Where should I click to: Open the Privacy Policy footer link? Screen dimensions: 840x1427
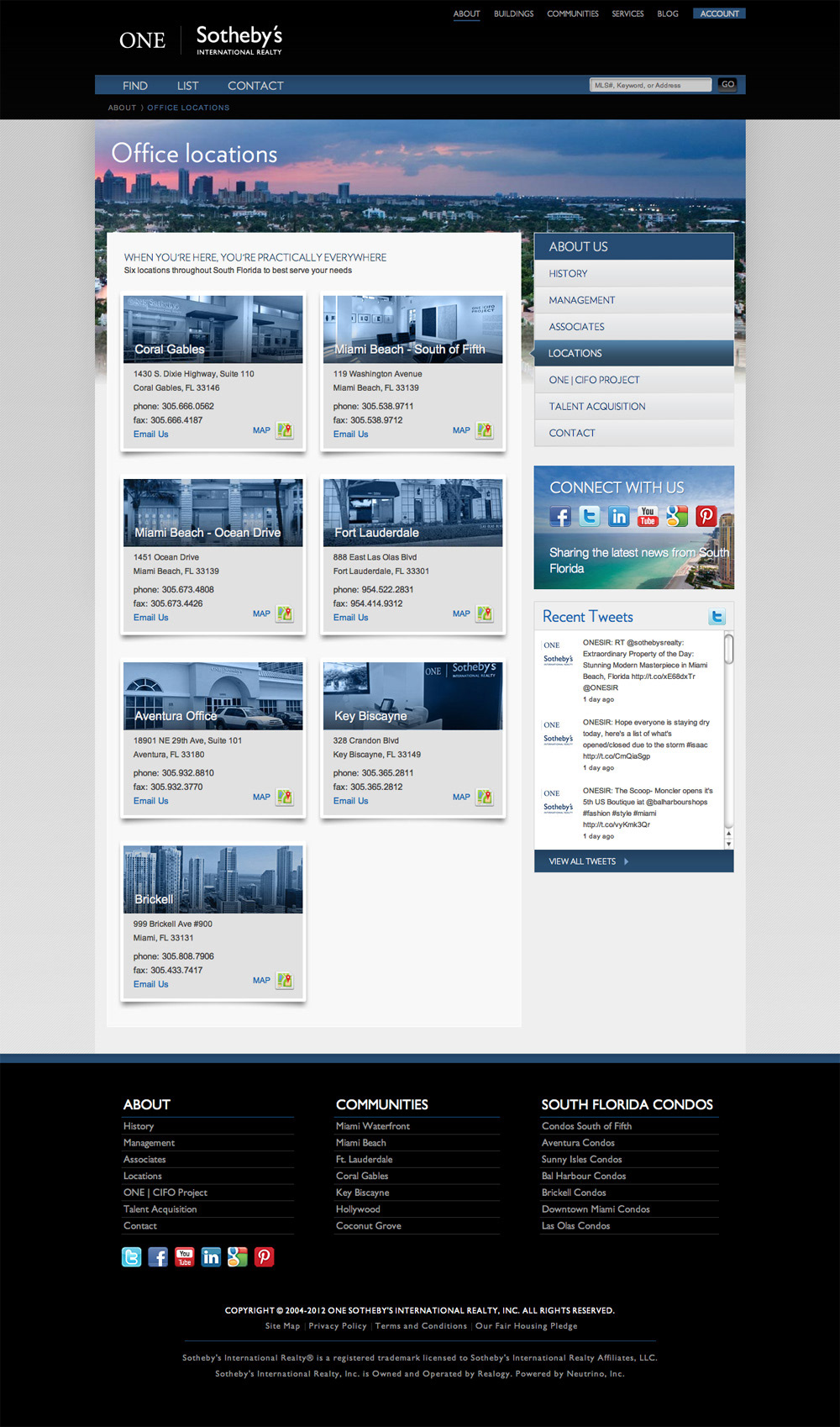click(338, 1326)
